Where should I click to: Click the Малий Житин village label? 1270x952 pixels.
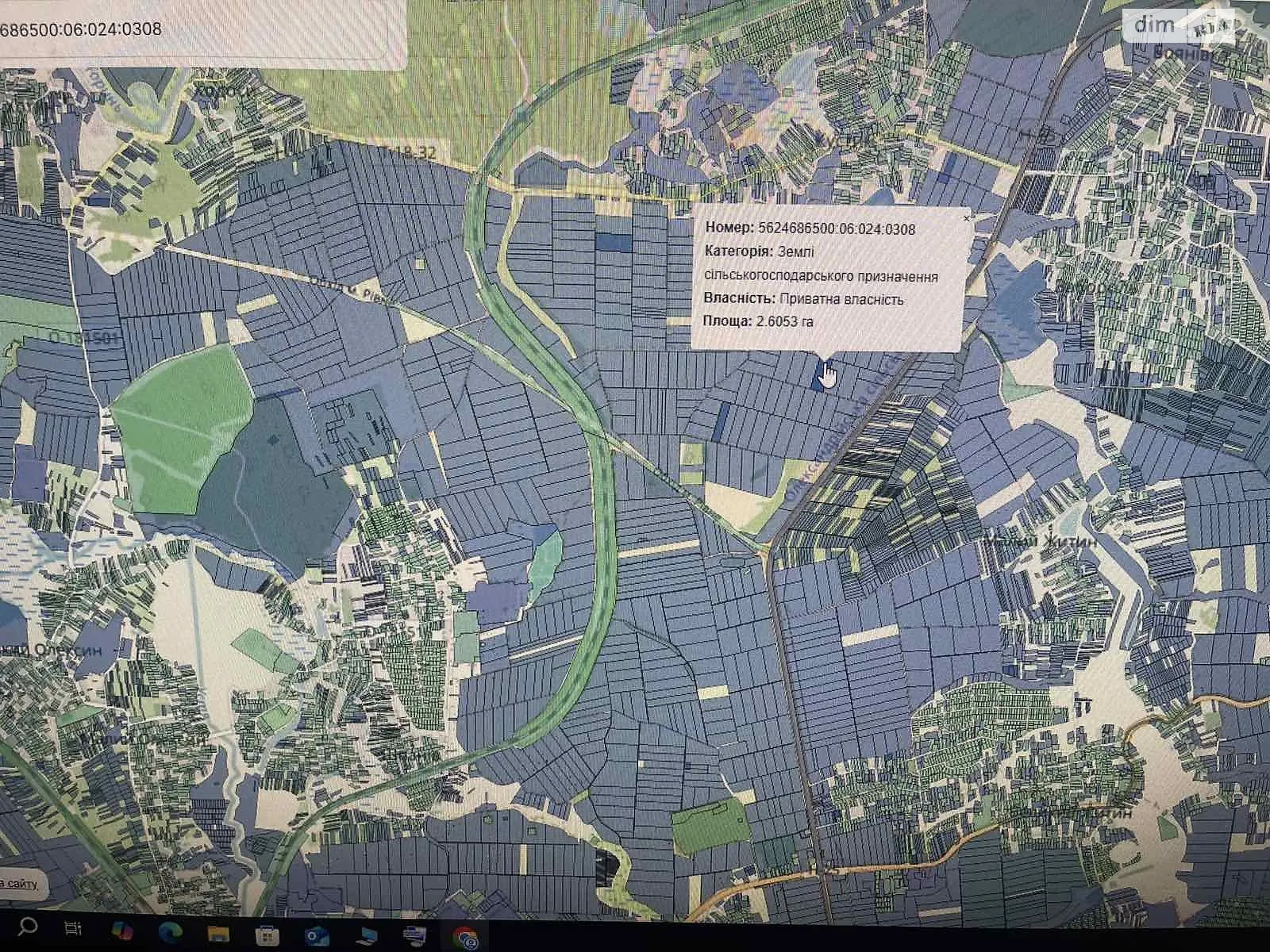(1040, 541)
